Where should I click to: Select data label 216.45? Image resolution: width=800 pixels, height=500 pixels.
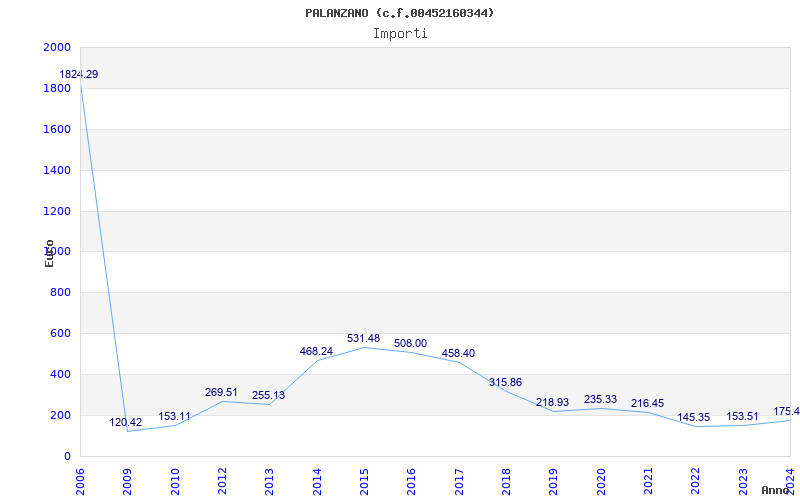647,403
